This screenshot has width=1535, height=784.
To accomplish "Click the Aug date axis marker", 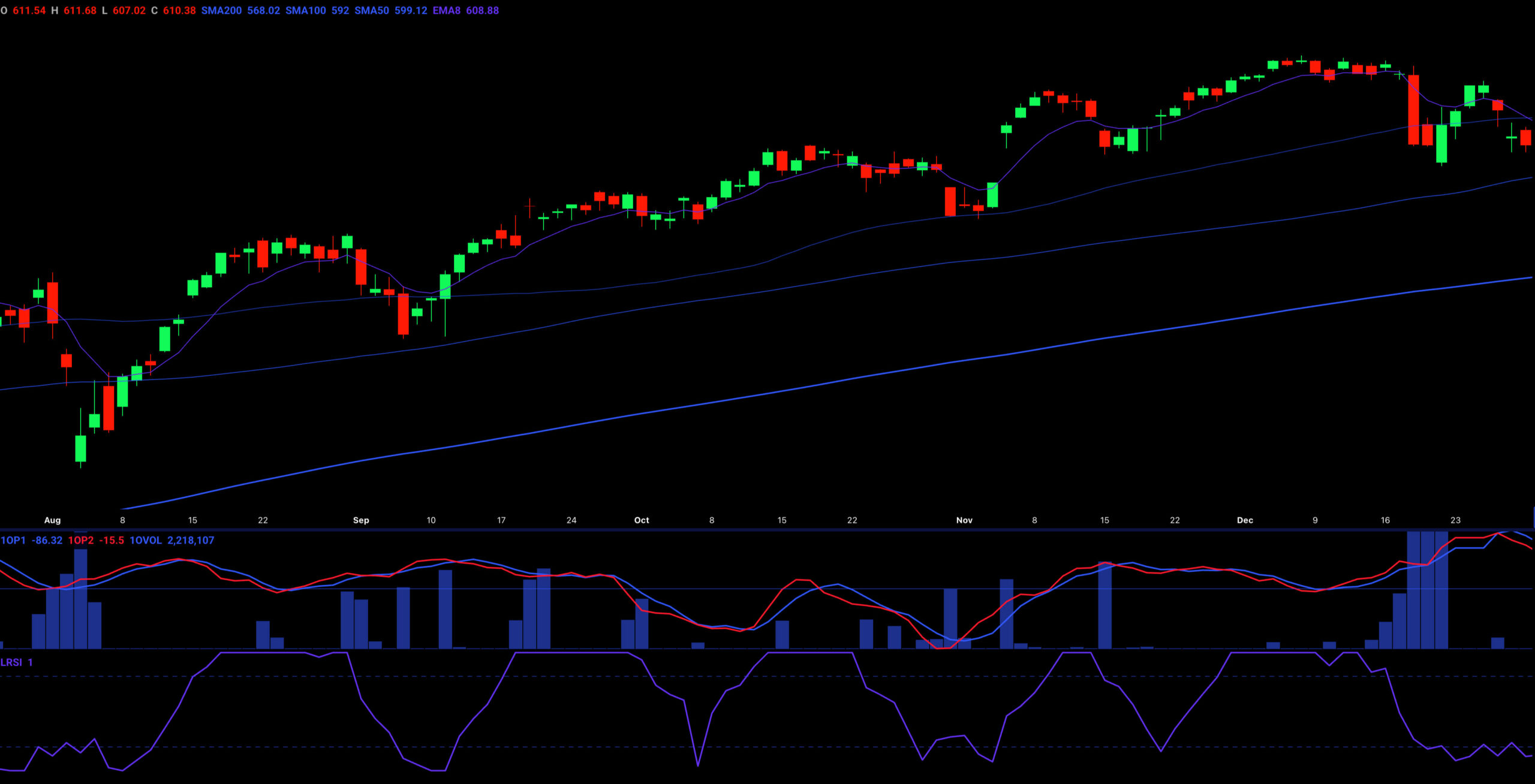I will (x=52, y=520).
